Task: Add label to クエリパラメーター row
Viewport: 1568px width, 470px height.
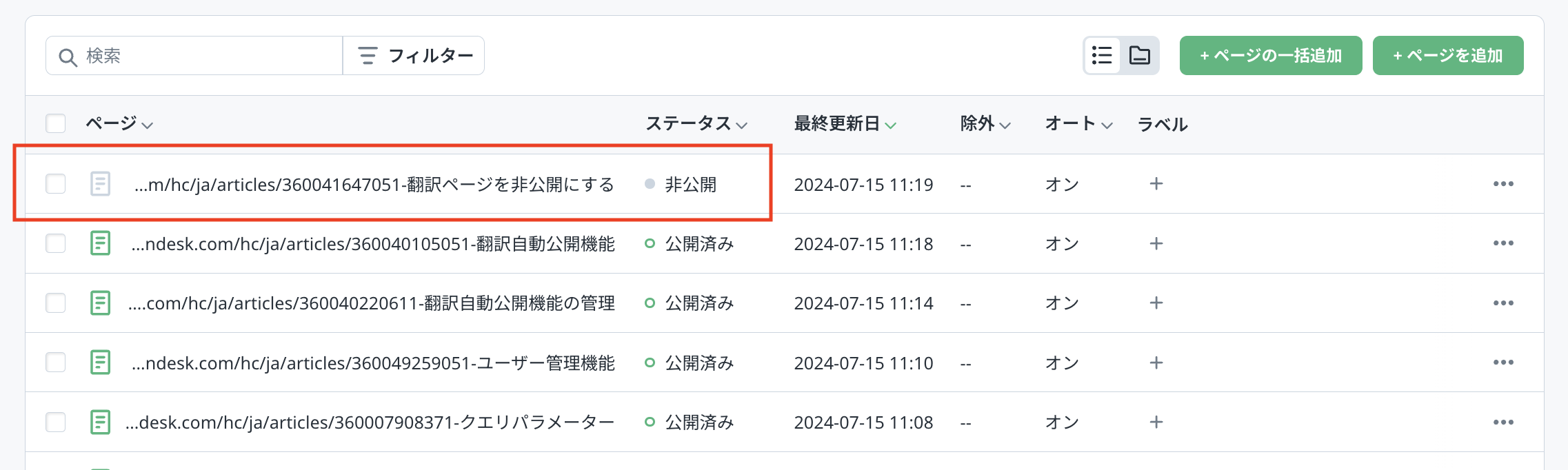Action: [1156, 422]
